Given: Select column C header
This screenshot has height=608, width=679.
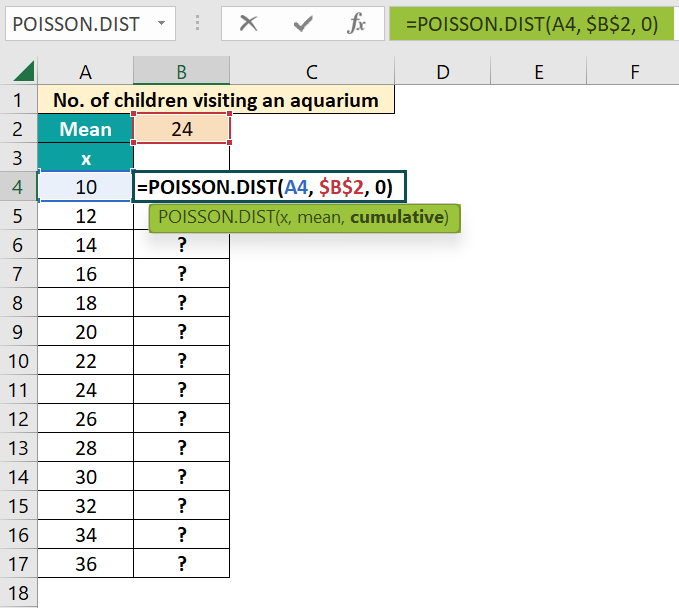Looking at the screenshot, I should (x=312, y=71).
